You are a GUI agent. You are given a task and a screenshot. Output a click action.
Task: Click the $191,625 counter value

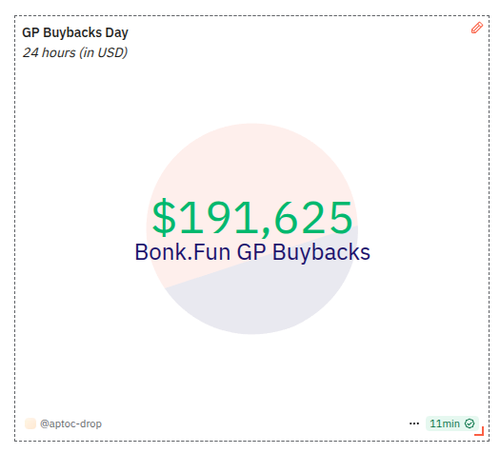point(252,218)
